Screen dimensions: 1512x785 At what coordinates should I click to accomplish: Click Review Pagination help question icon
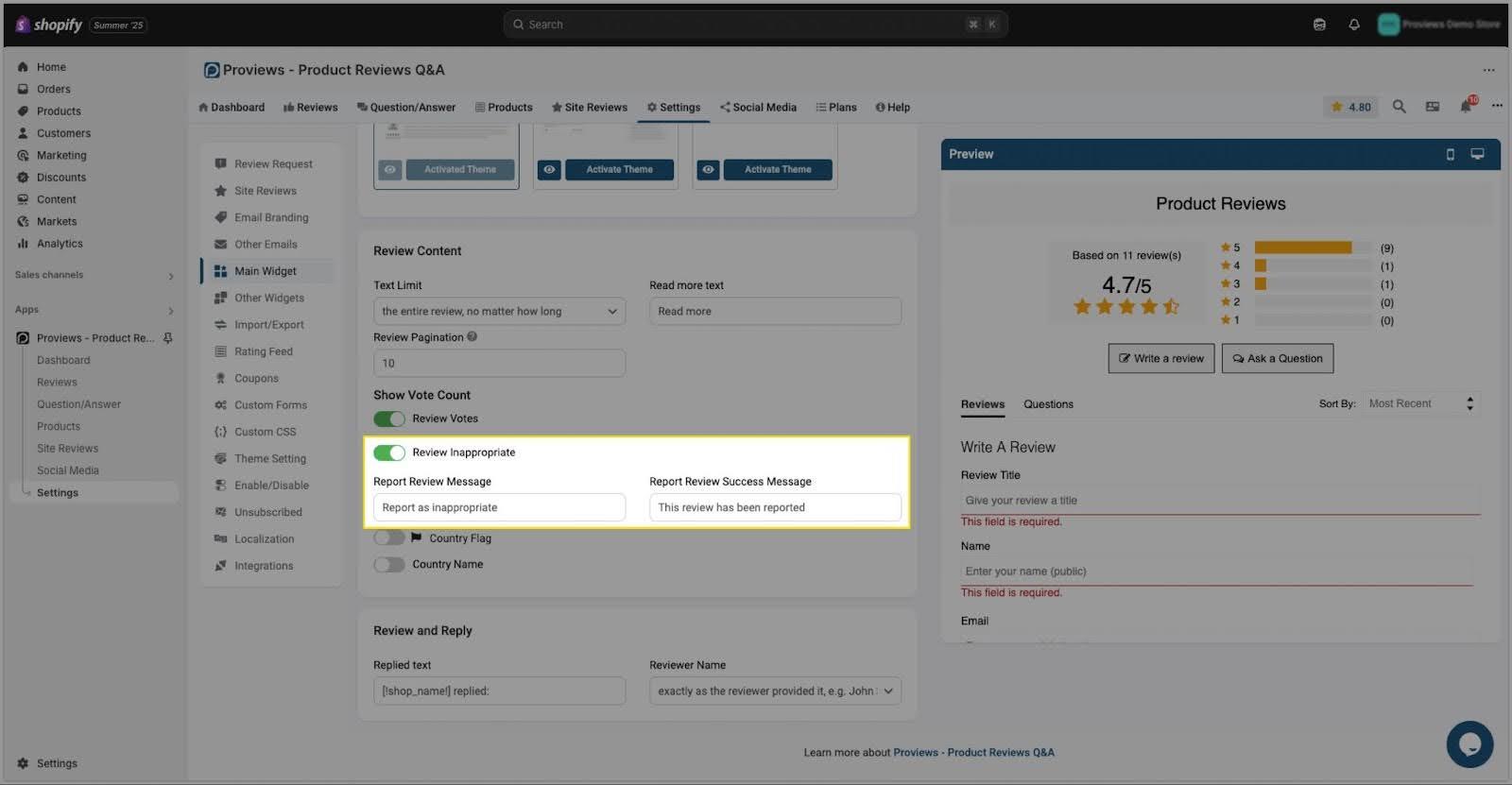point(472,336)
